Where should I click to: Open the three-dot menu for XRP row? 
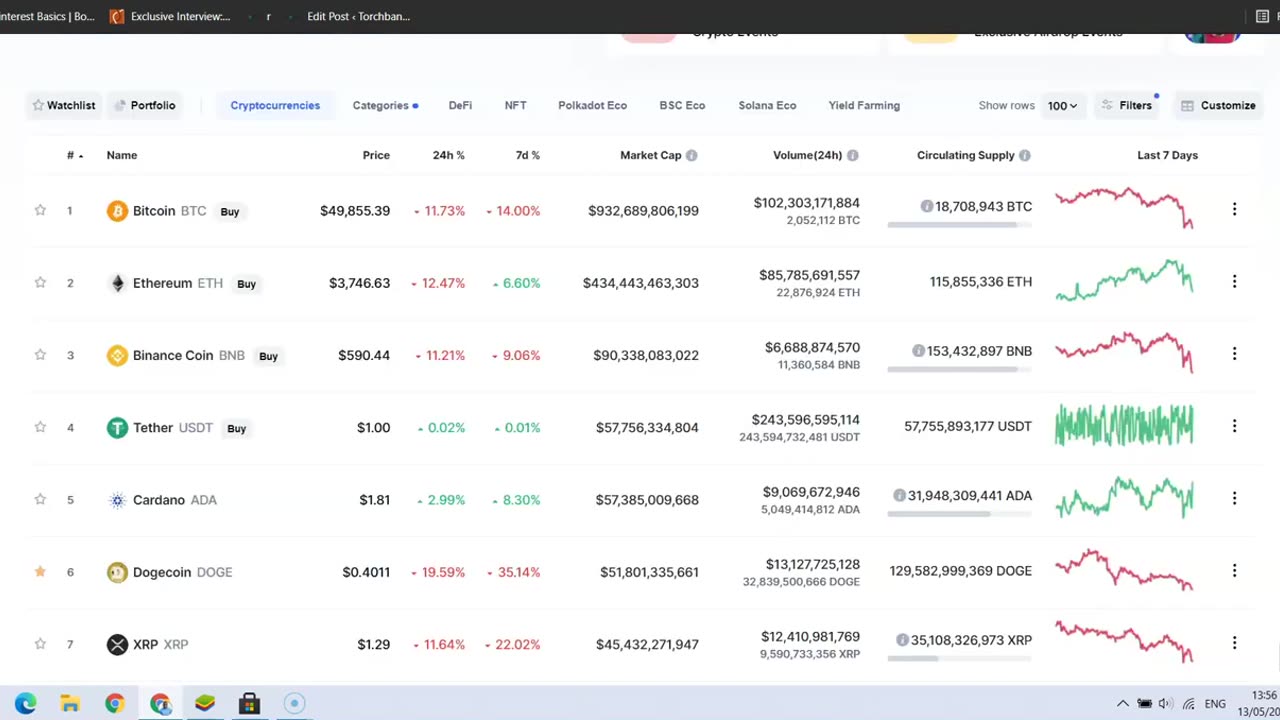[1234, 642]
